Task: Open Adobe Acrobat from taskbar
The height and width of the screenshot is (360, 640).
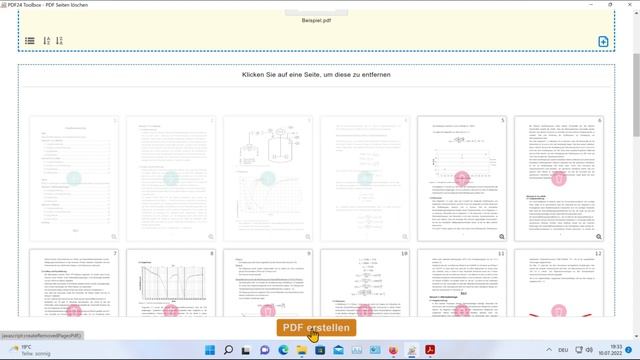Action: pos(430,350)
